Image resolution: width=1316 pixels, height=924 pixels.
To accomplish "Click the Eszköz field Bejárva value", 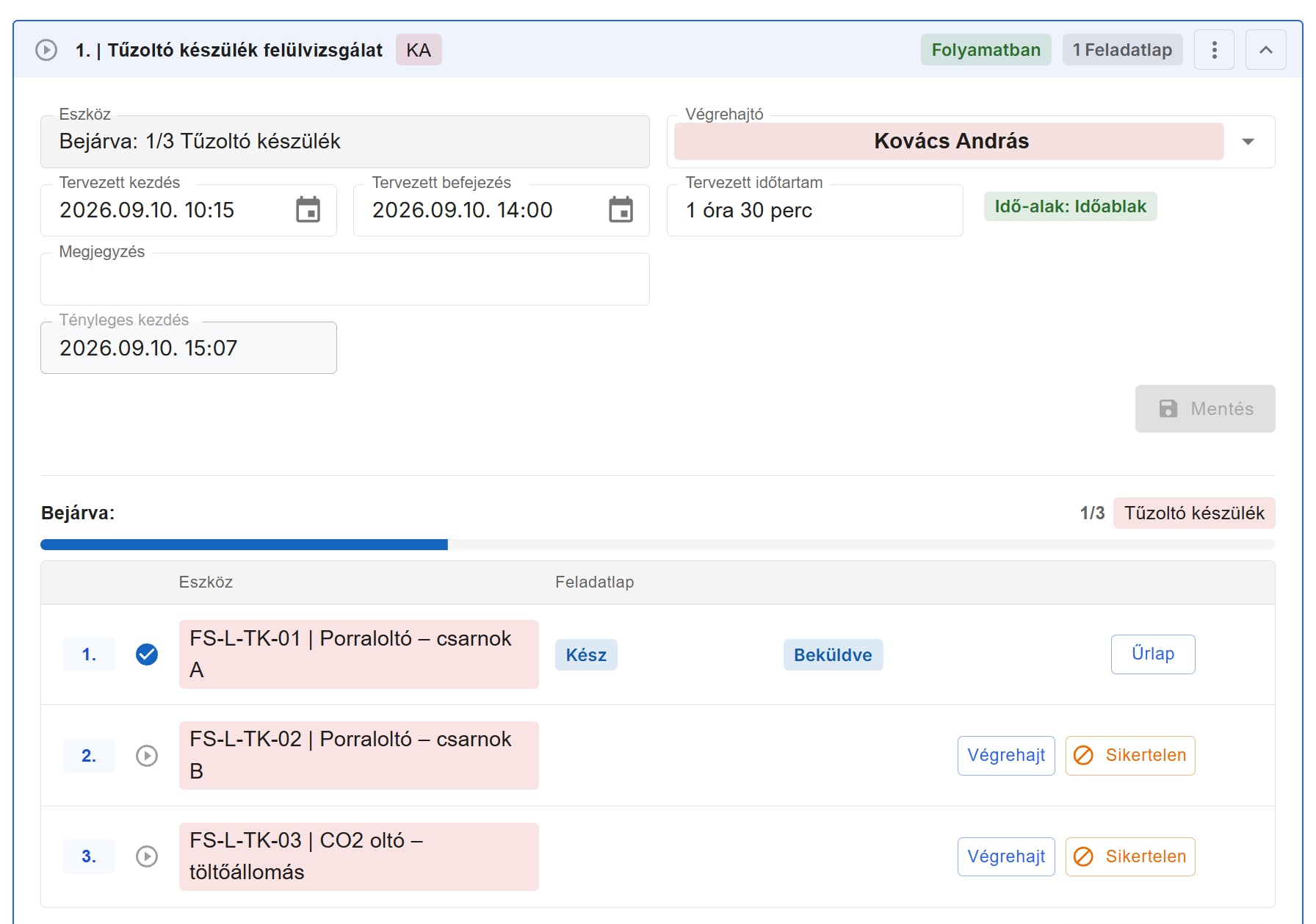I will coord(344,141).
